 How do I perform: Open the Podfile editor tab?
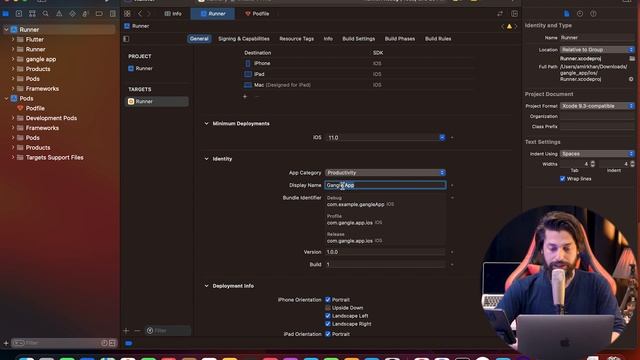257,13
